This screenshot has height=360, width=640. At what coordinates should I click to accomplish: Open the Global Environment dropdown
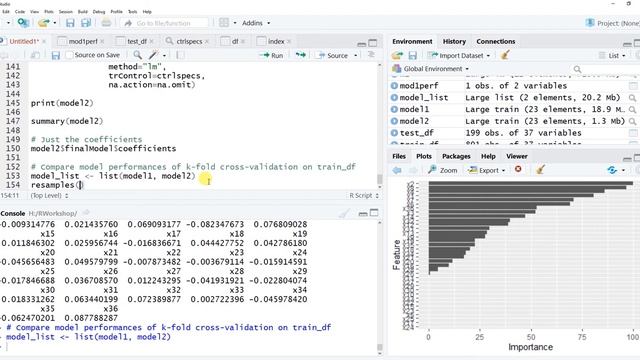[430, 69]
